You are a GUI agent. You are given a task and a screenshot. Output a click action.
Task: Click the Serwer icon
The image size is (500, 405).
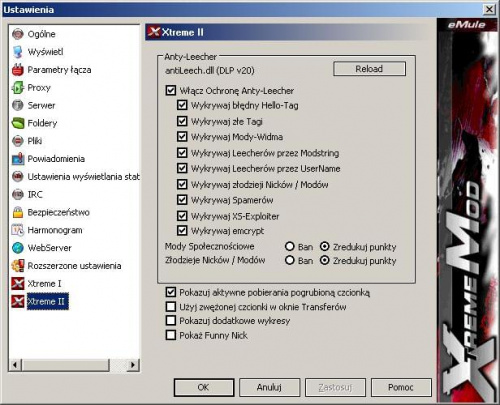[x=18, y=105]
